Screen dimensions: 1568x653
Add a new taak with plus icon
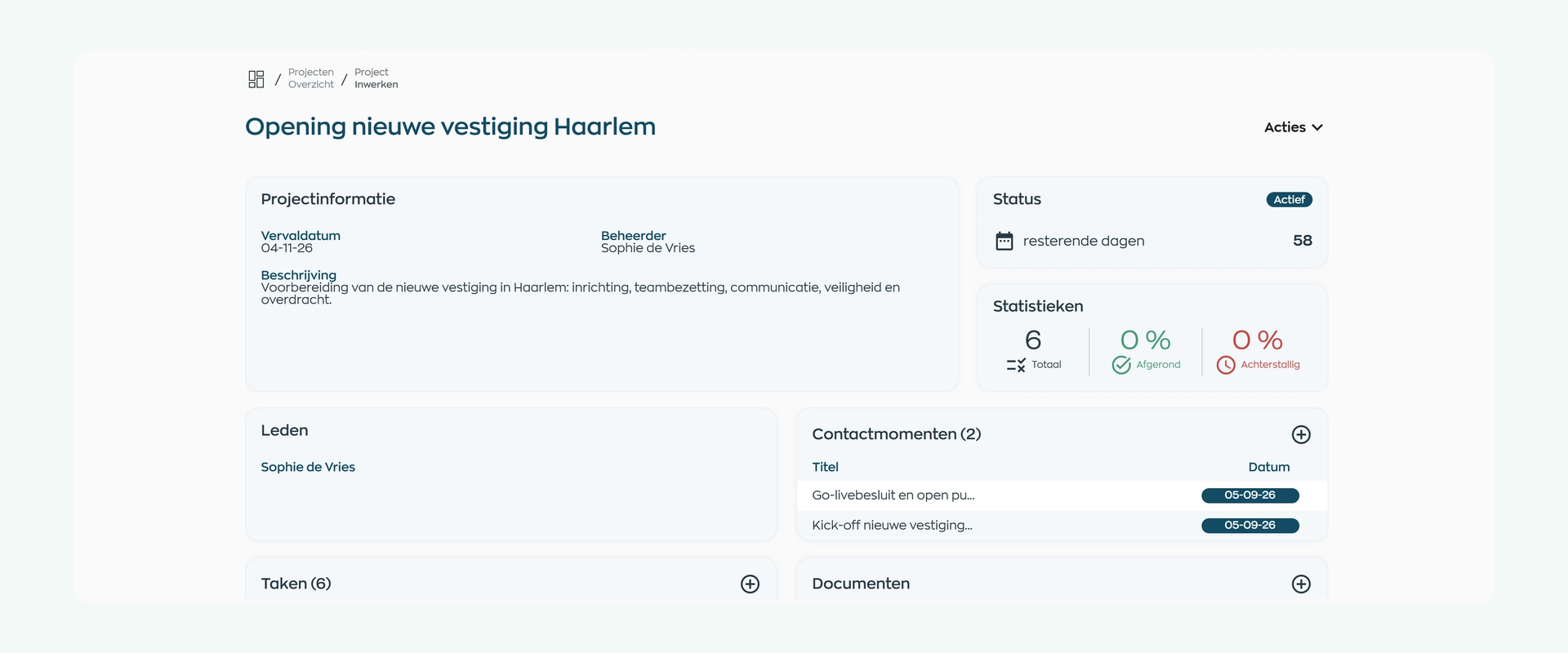751,584
